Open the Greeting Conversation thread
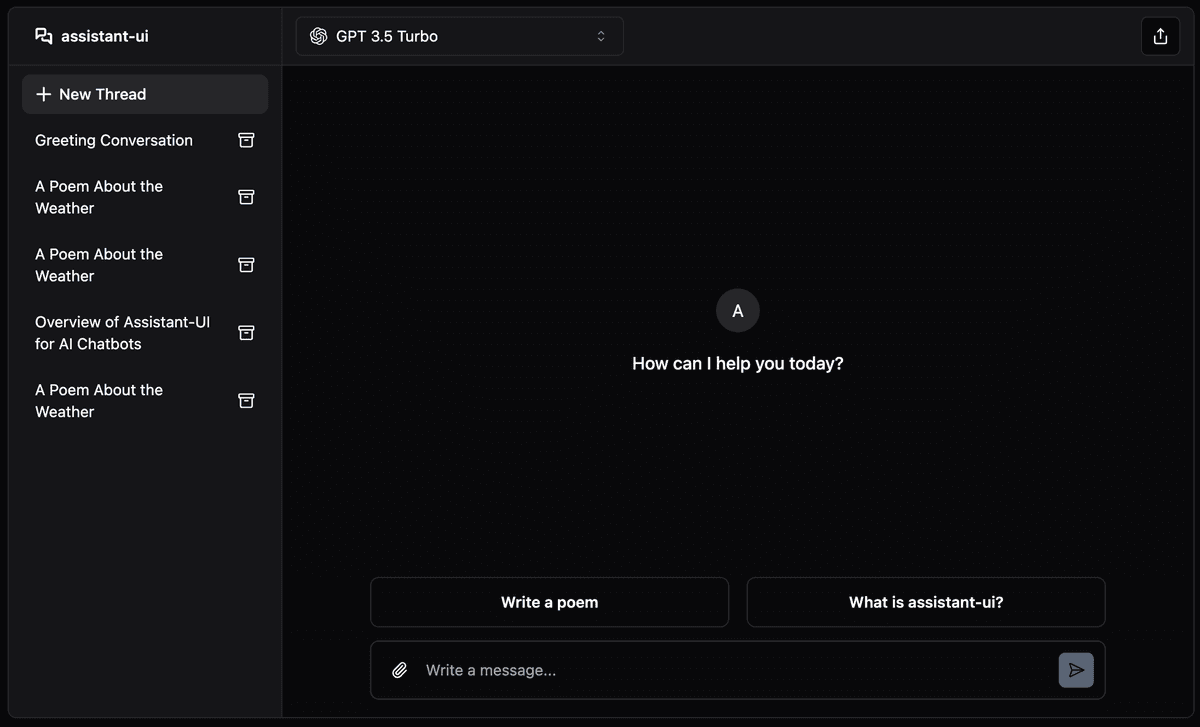1200x727 pixels. [114, 140]
